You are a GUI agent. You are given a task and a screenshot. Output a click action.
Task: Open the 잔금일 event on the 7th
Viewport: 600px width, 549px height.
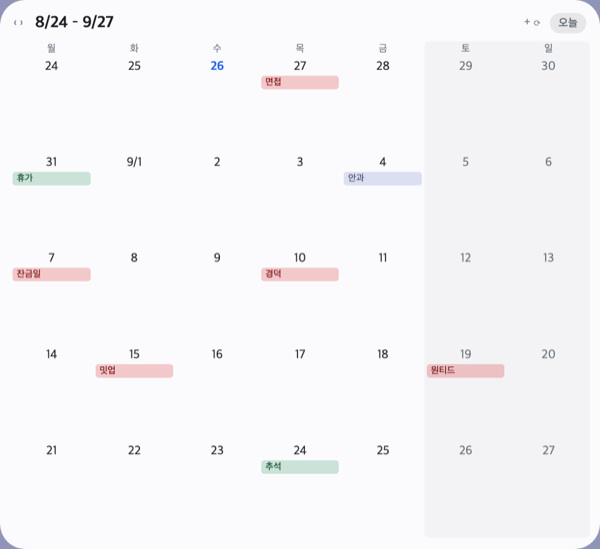pos(51,274)
